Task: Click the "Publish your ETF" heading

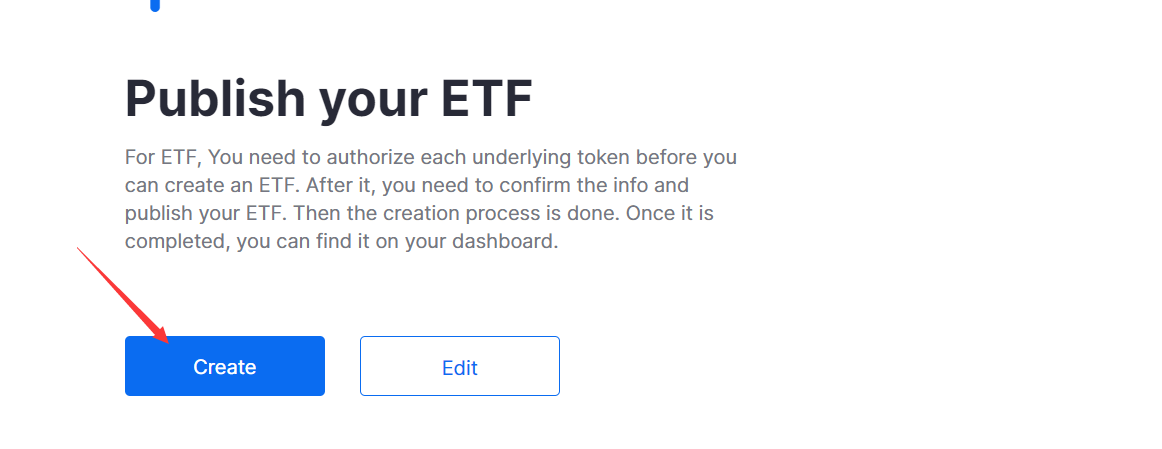Action: point(328,98)
